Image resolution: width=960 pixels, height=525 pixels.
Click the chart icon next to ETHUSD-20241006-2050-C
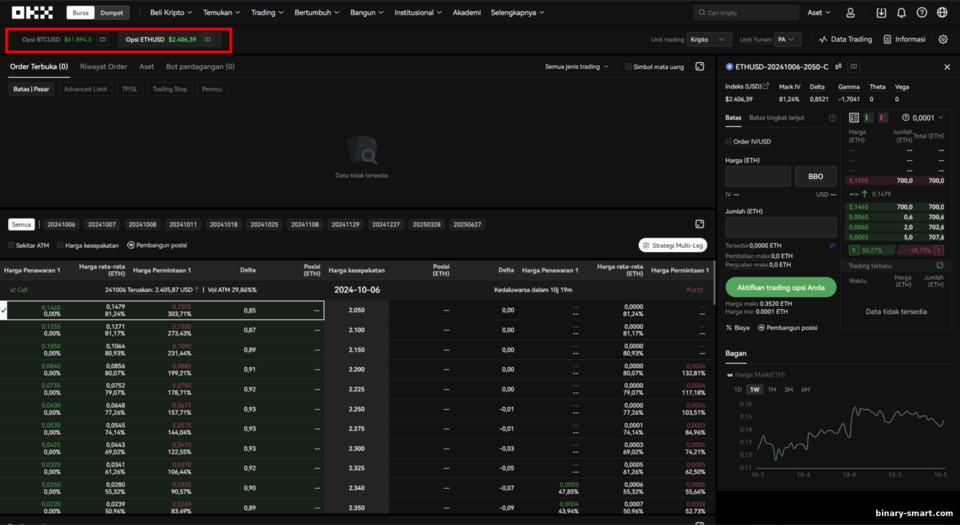pos(838,66)
